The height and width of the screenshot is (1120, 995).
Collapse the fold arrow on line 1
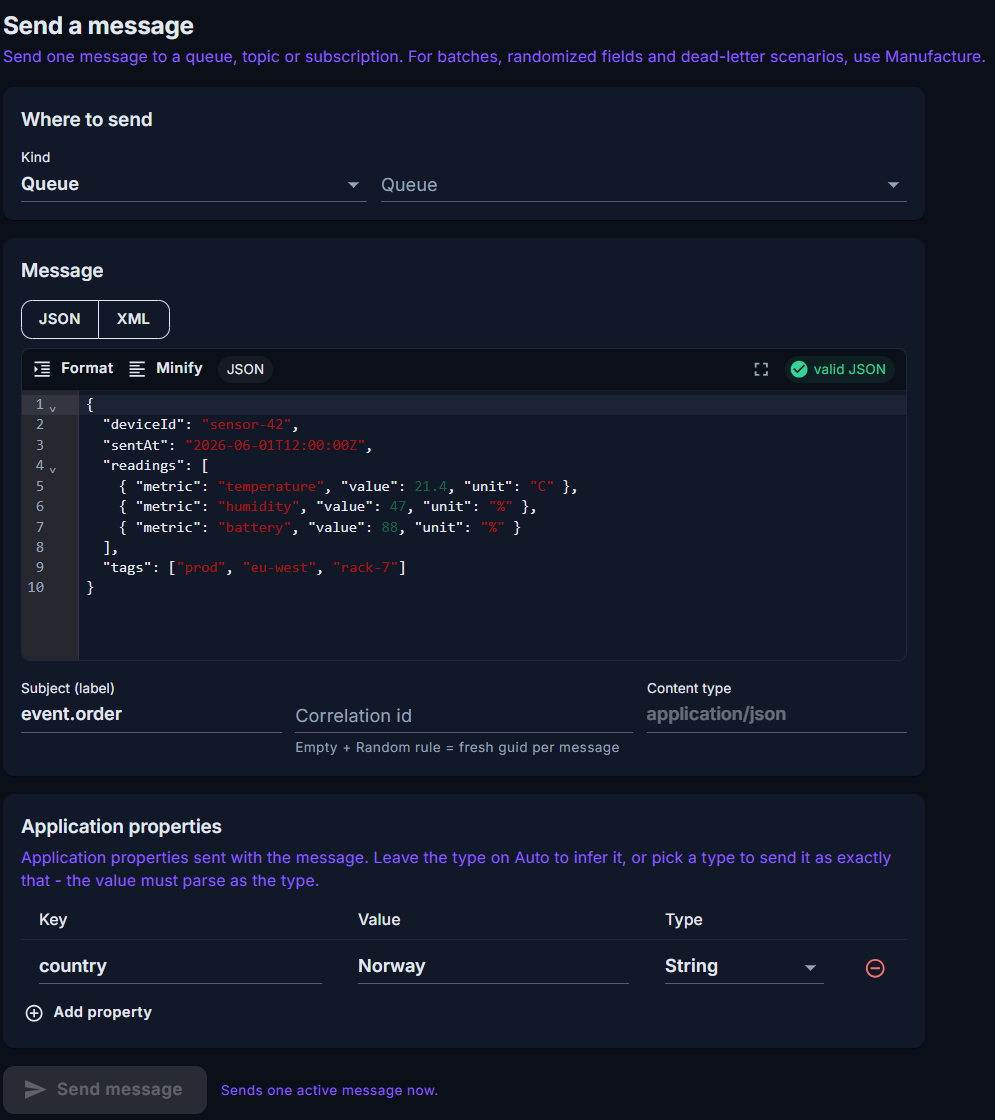[x=53, y=409]
